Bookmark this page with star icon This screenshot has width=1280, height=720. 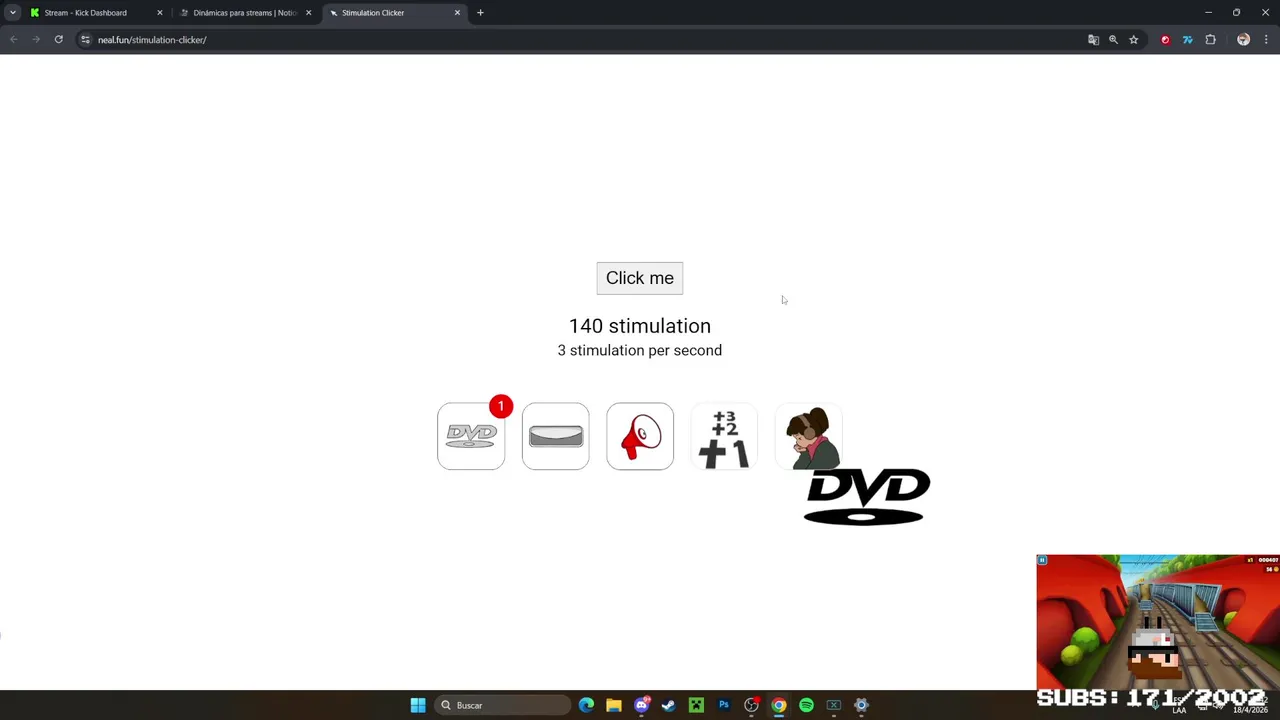pyautogui.click(x=1133, y=40)
